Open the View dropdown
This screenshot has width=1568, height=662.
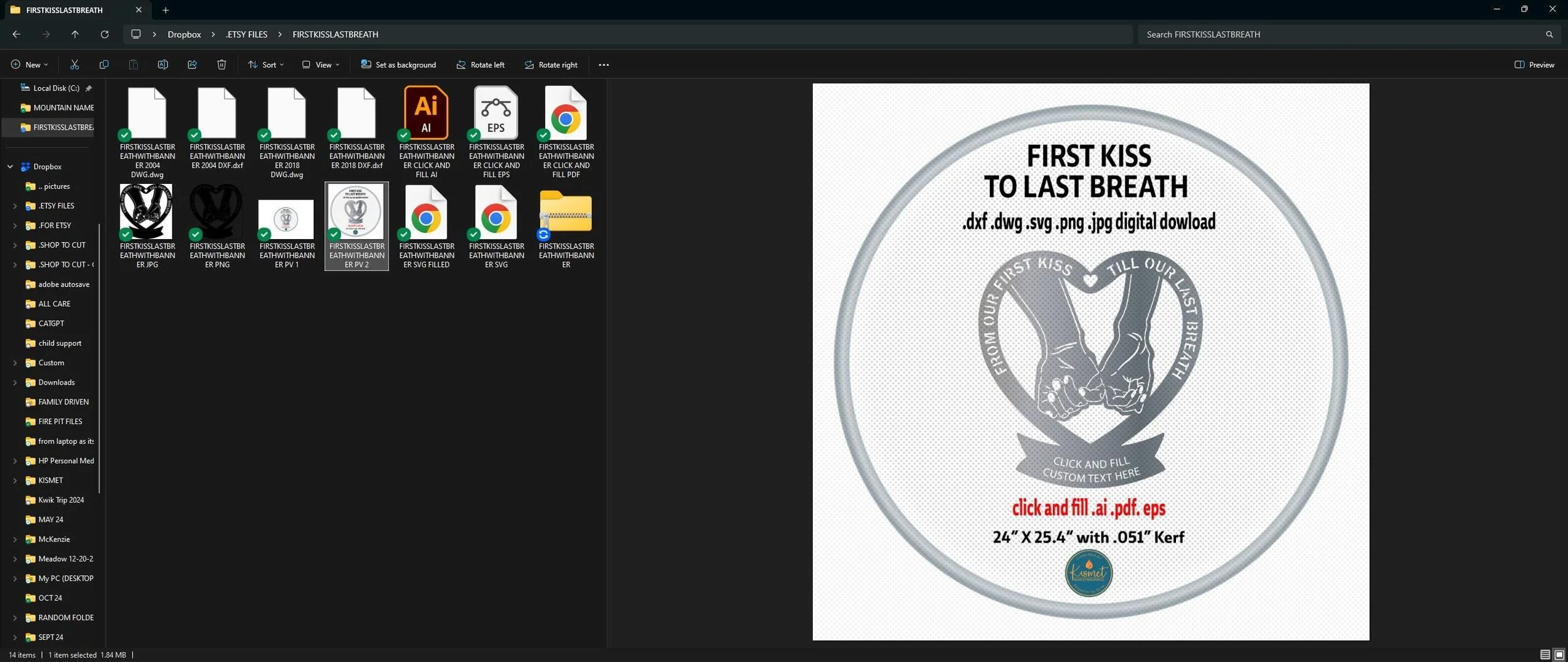click(320, 65)
